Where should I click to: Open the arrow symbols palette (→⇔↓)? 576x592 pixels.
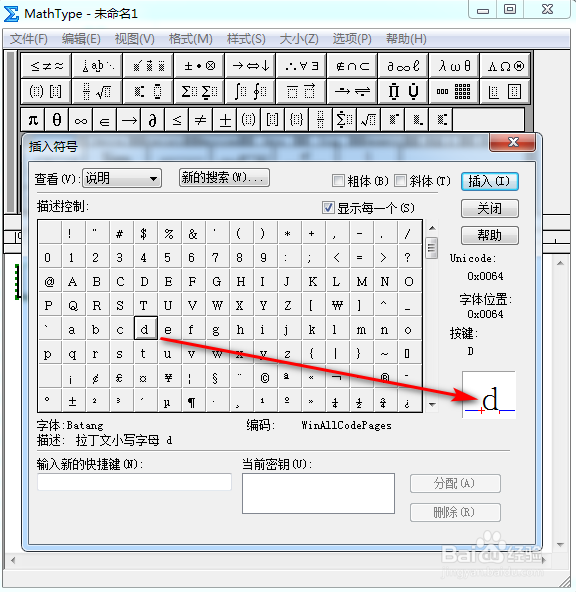point(250,66)
